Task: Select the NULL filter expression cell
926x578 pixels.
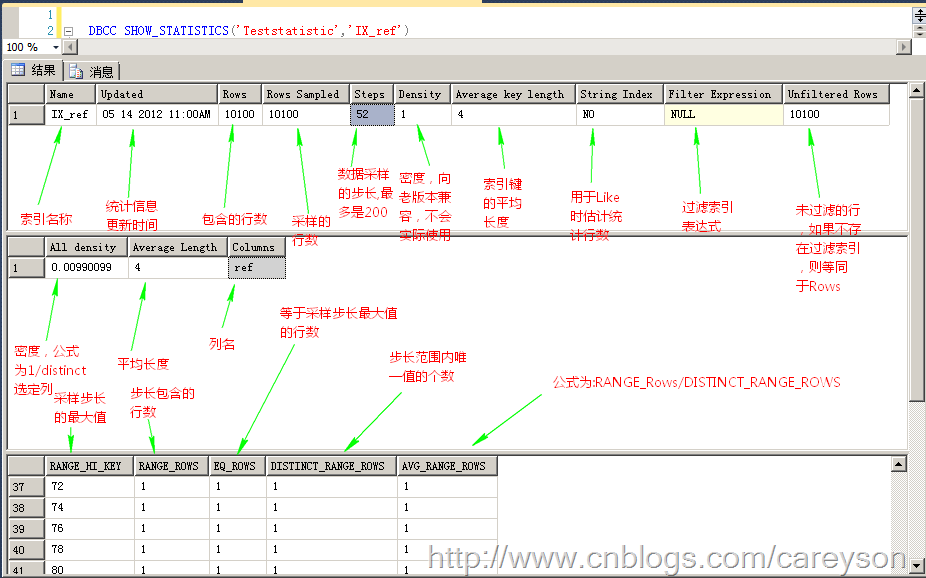Action: [x=723, y=115]
